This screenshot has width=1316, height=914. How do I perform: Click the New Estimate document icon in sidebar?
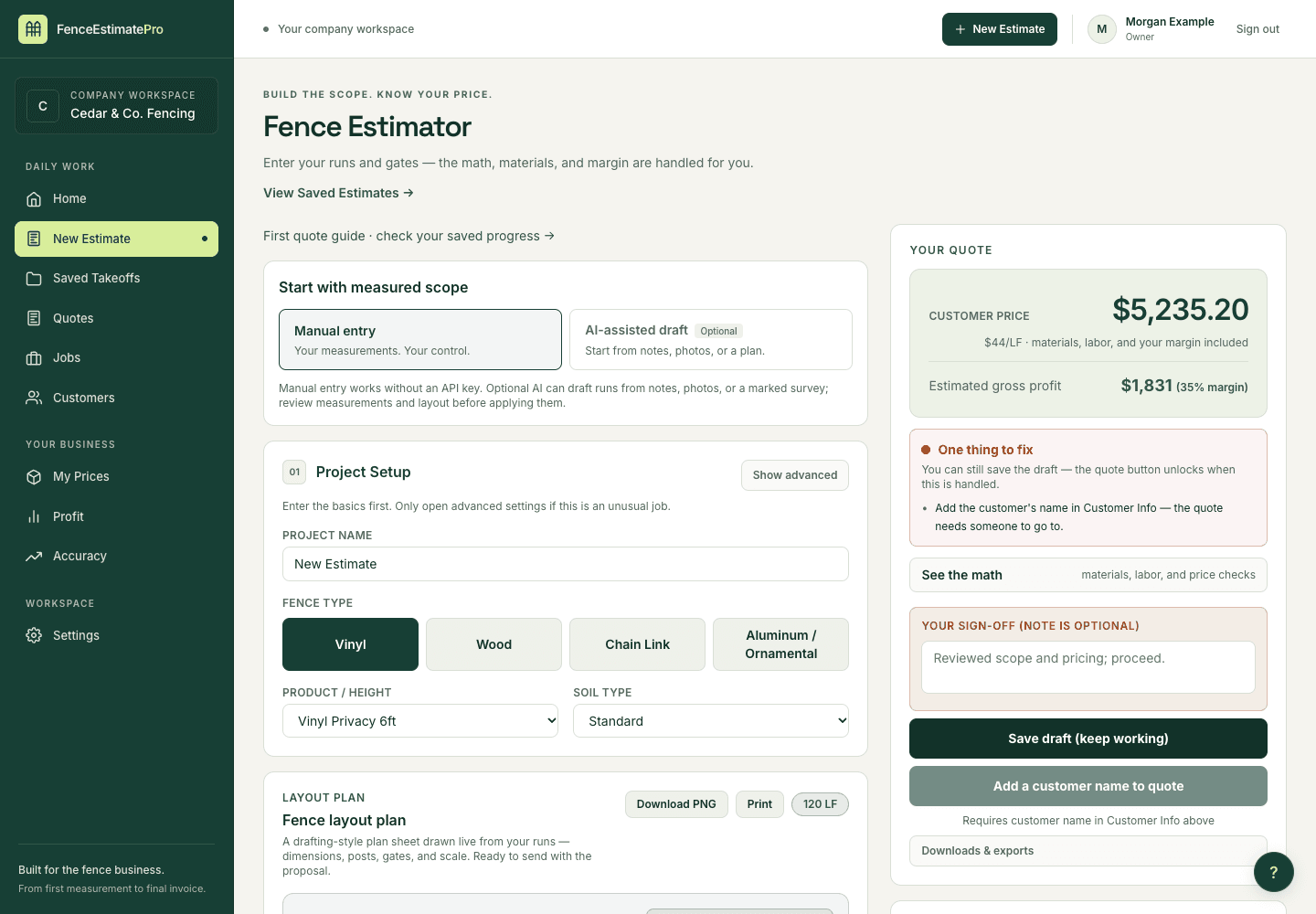click(34, 239)
